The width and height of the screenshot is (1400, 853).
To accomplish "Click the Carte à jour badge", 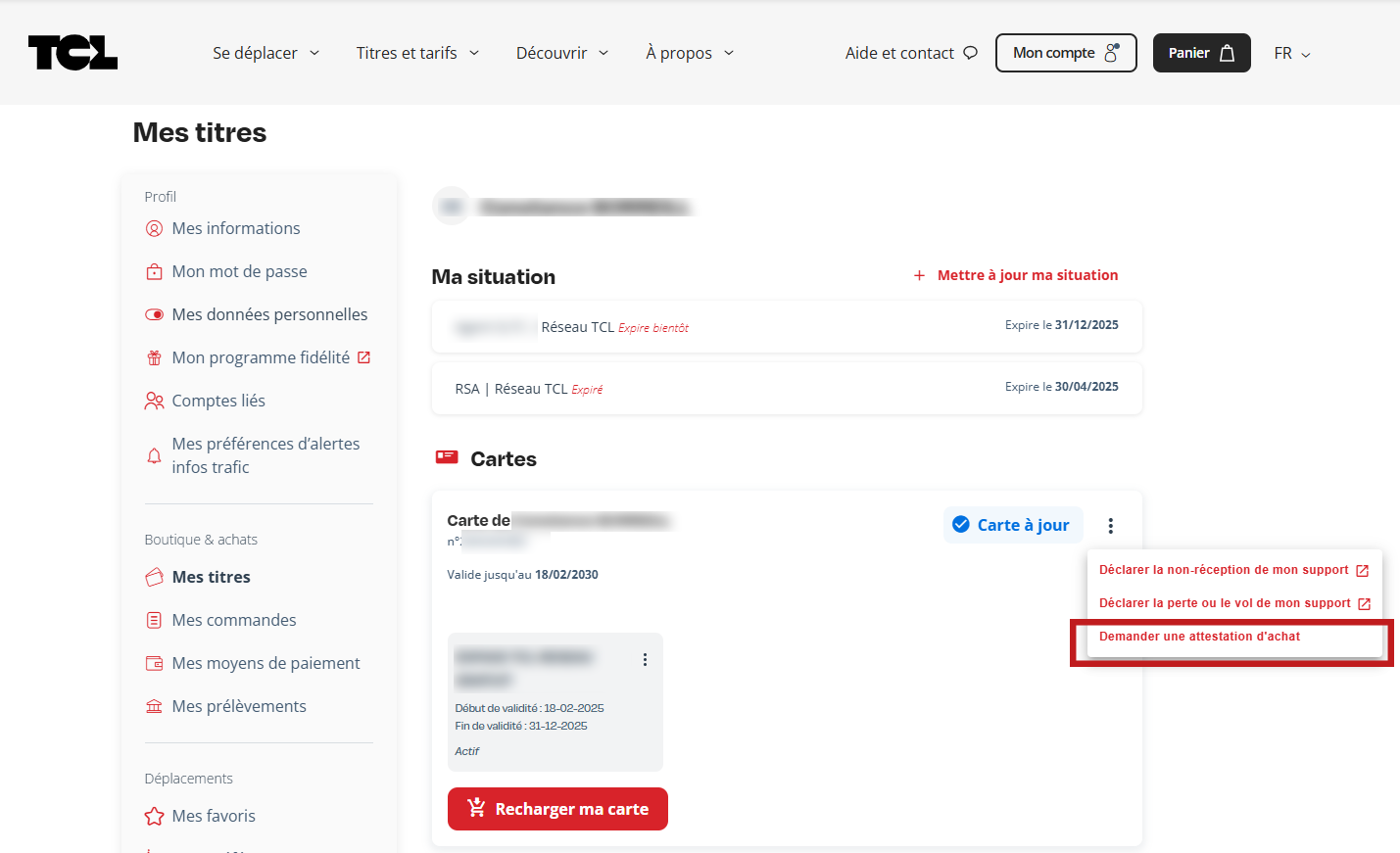I will (1013, 525).
